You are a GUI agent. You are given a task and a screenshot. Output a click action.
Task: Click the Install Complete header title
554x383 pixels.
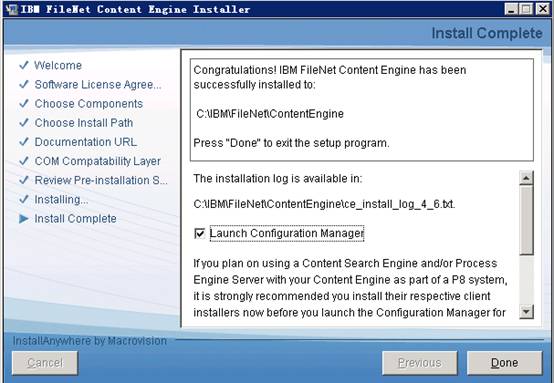tap(487, 33)
